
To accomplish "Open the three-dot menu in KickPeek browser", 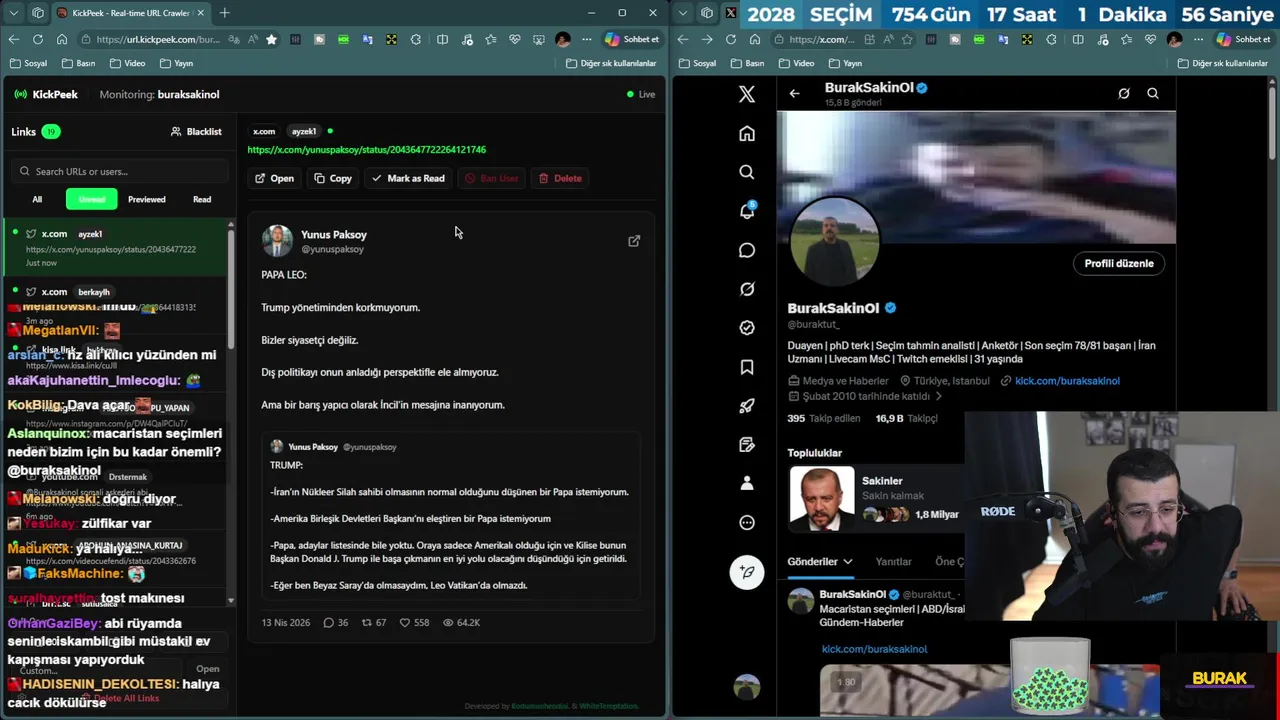I will coord(585,39).
